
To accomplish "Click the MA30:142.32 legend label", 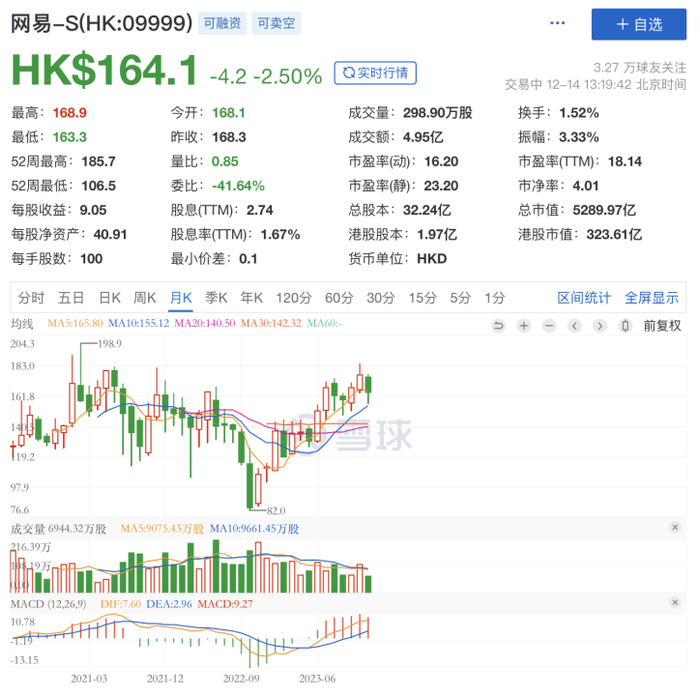I will pyautogui.click(x=271, y=323).
